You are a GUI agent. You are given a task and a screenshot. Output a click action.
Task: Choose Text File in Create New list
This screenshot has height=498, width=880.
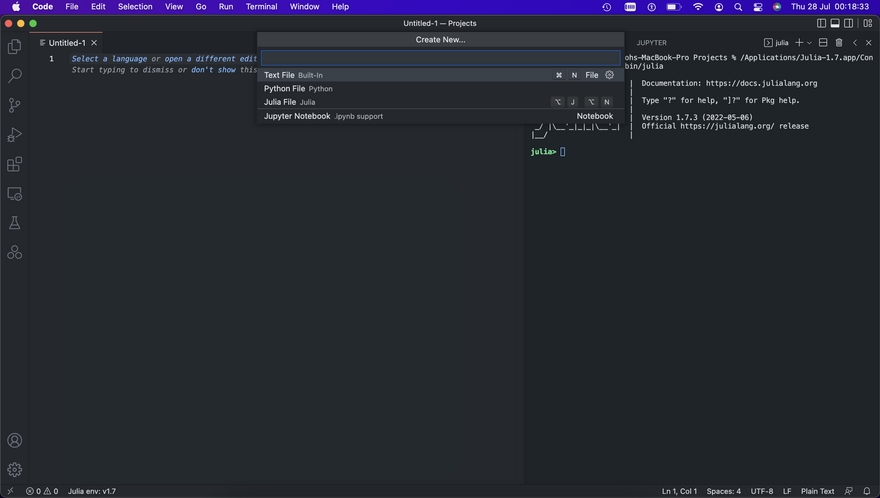pos(441,75)
